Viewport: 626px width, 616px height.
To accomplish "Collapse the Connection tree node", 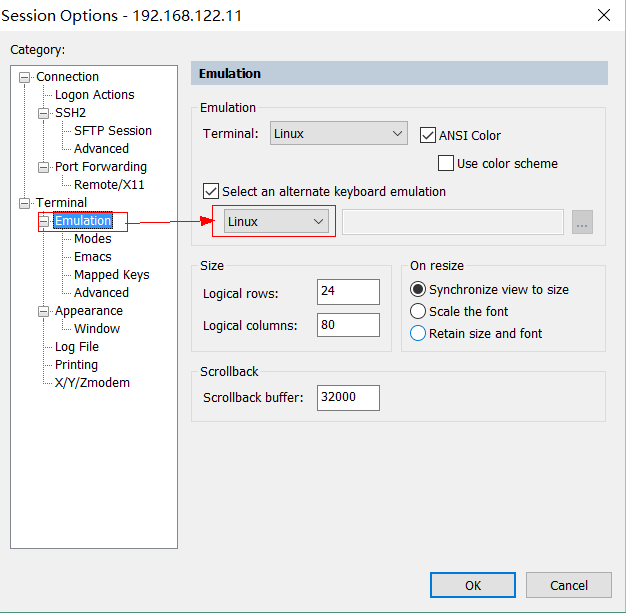I will (25, 77).
